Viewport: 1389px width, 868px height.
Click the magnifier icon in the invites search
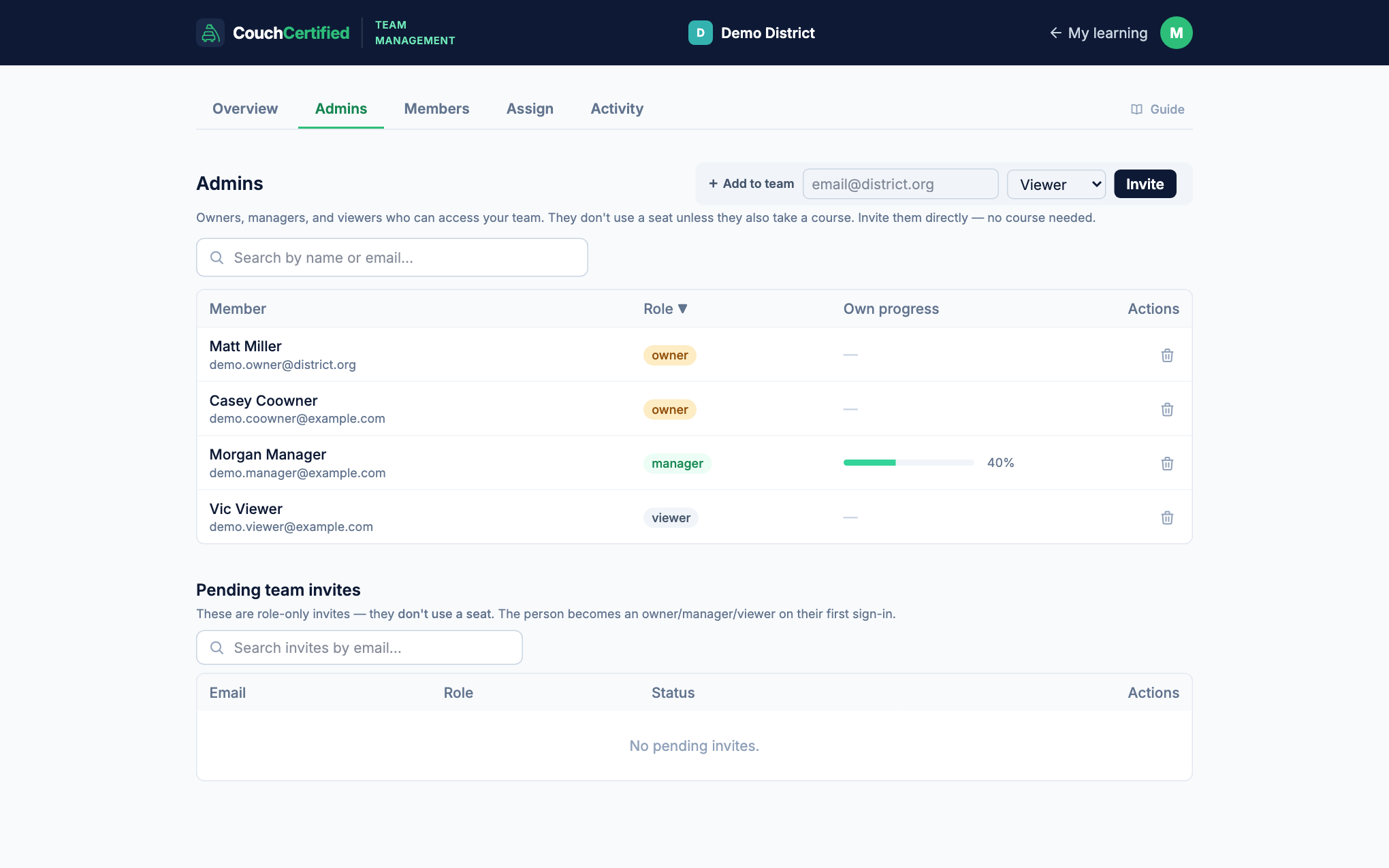click(x=217, y=647)
